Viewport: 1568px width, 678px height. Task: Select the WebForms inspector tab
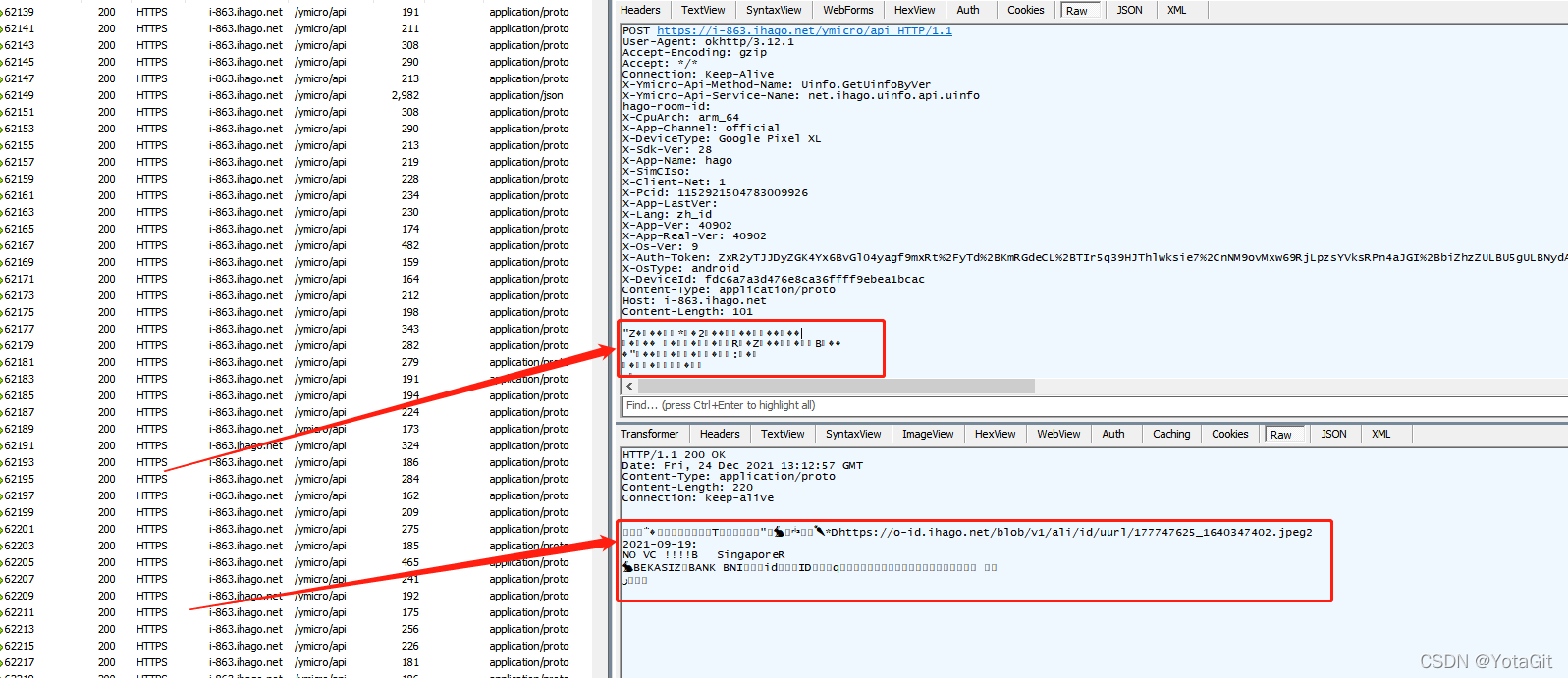(848, 10)
